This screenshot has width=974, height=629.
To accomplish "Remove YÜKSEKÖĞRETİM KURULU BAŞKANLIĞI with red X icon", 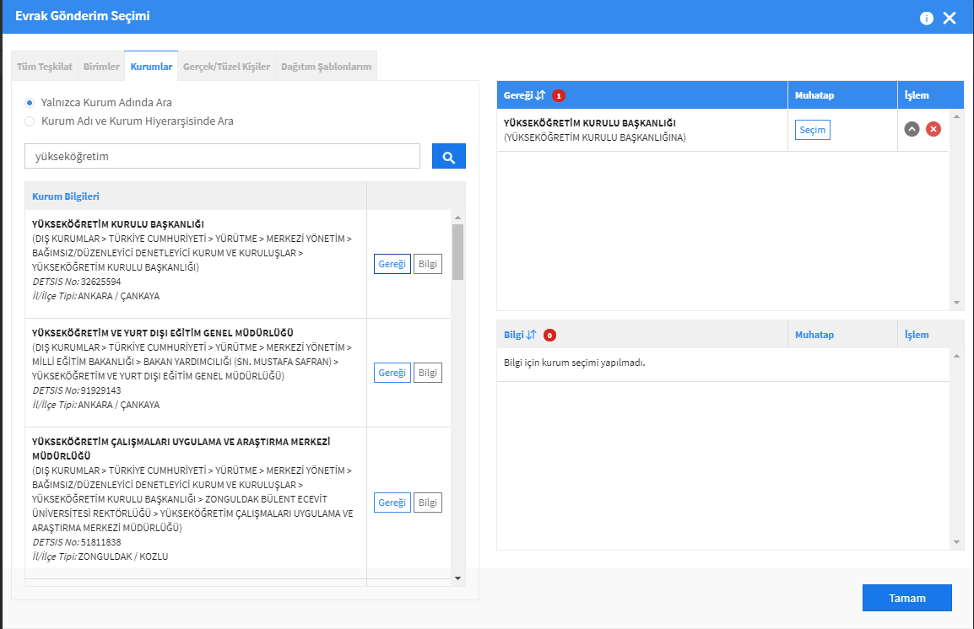I will click(x=933, y=129).
